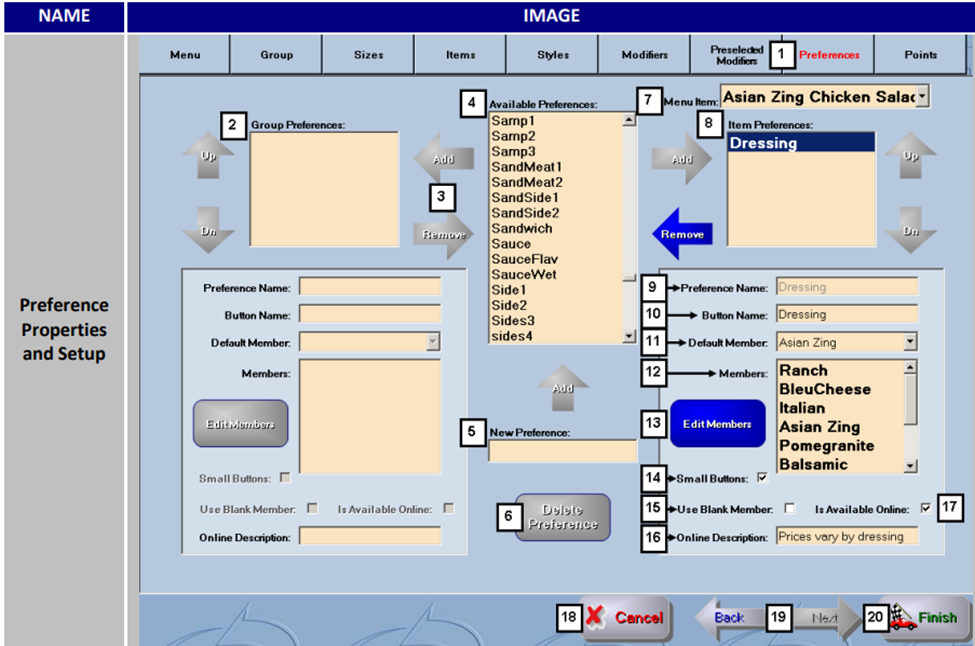Click scroll-down arrow of Available Preferences list
The image size is (975, 646).
click(629, 336)
